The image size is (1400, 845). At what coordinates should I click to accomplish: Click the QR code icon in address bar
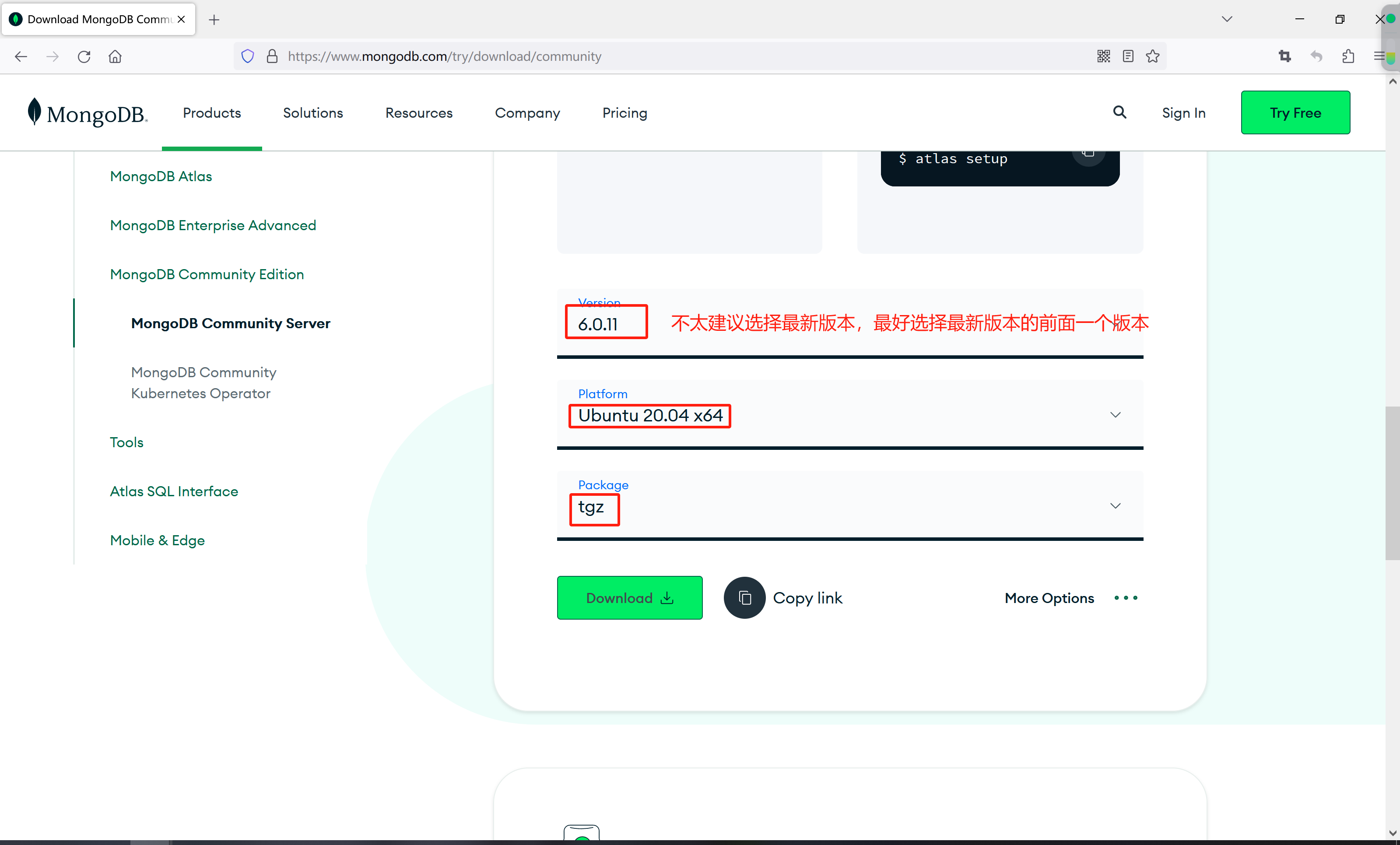(1103, 56)
